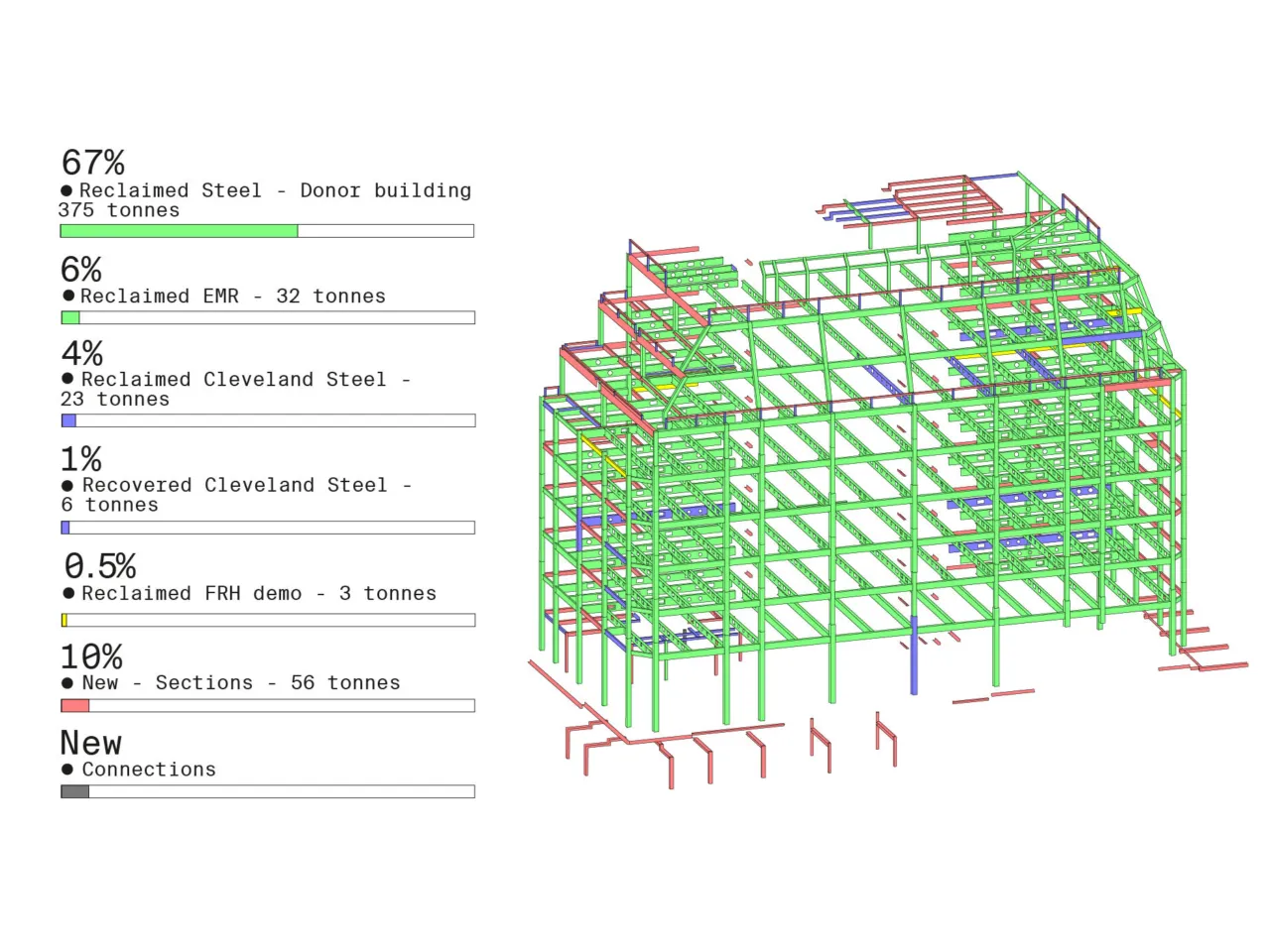Pick the blue segment under Reclaimed Cleveland Steel
The height and width of the screenshot is (952, 1270).
[68, 420]
